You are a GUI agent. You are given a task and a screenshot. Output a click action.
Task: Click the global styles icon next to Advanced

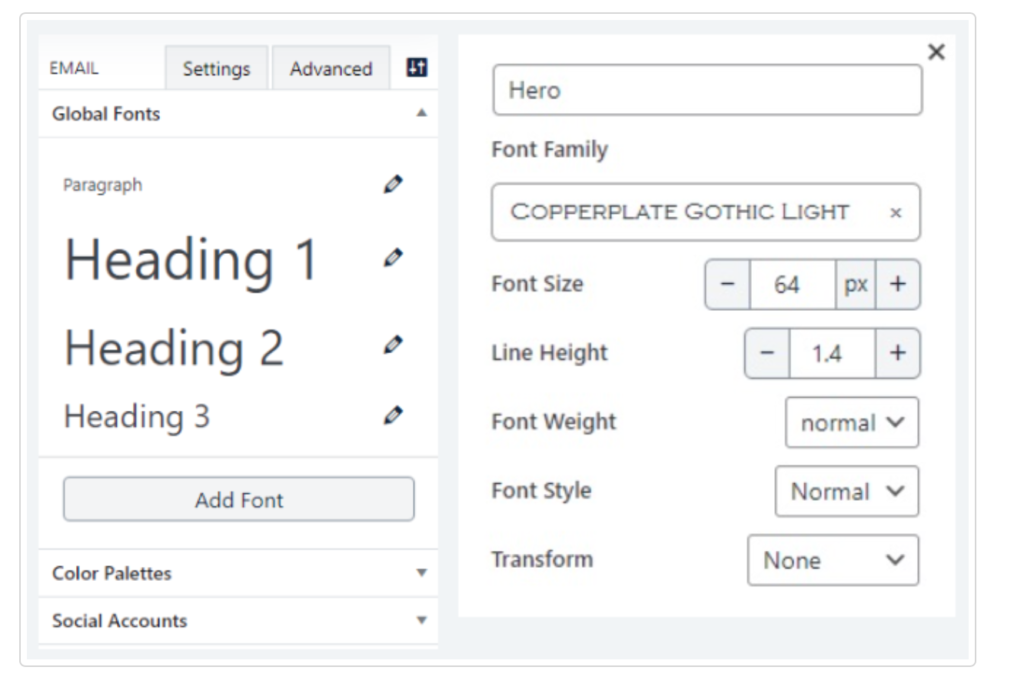[417, 68]
